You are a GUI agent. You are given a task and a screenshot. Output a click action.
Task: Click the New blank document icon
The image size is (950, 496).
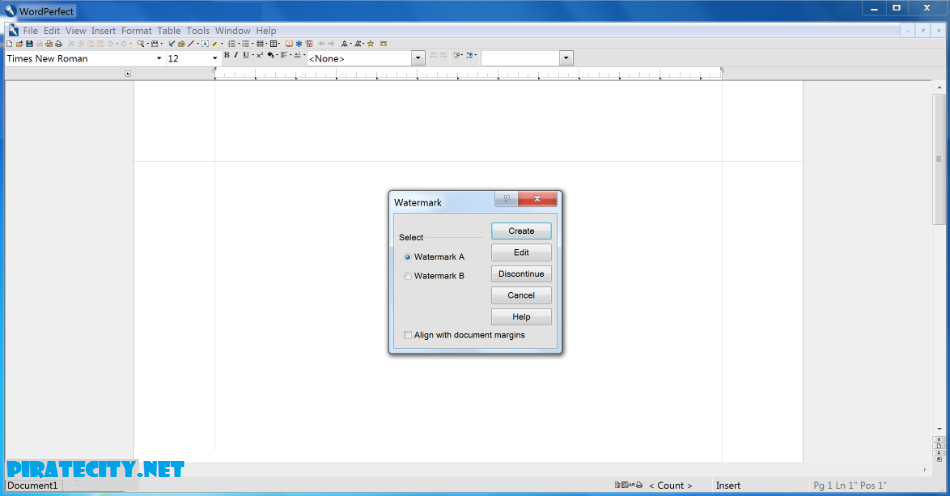(x=9, y=44)
